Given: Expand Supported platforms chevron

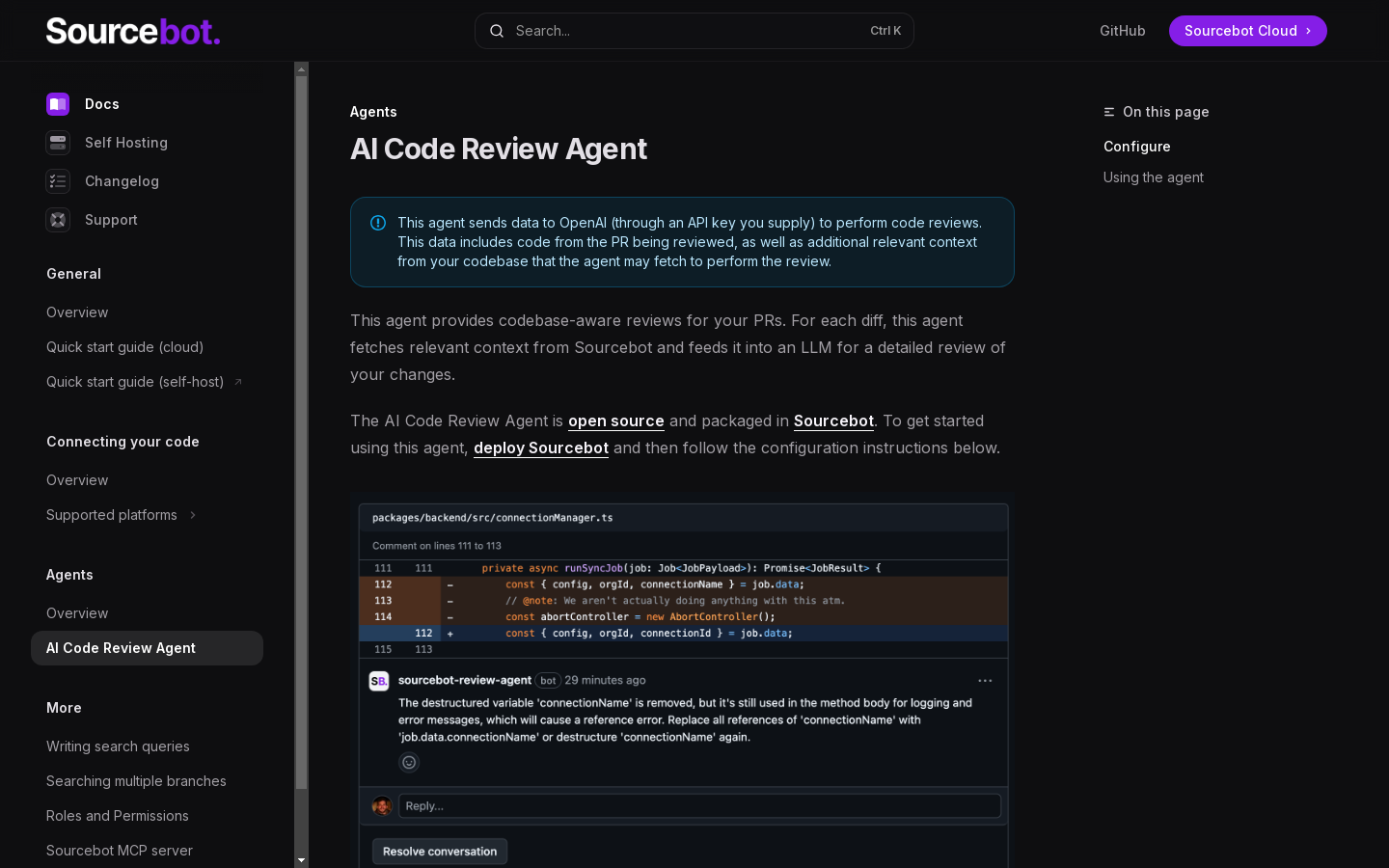Looking at the screenshot, I should pyautogui.click(x=193, y=515).
